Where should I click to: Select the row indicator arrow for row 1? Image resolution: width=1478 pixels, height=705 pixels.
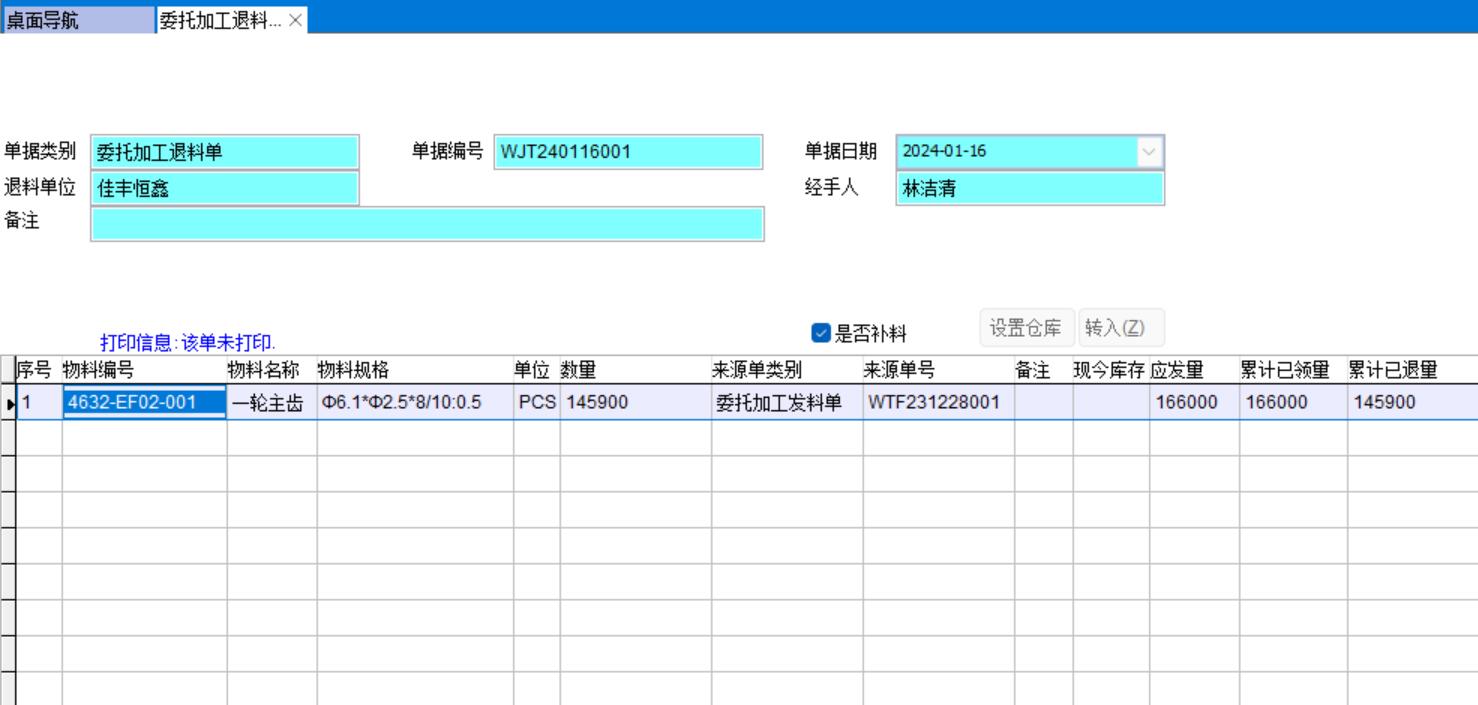(9, 403)
